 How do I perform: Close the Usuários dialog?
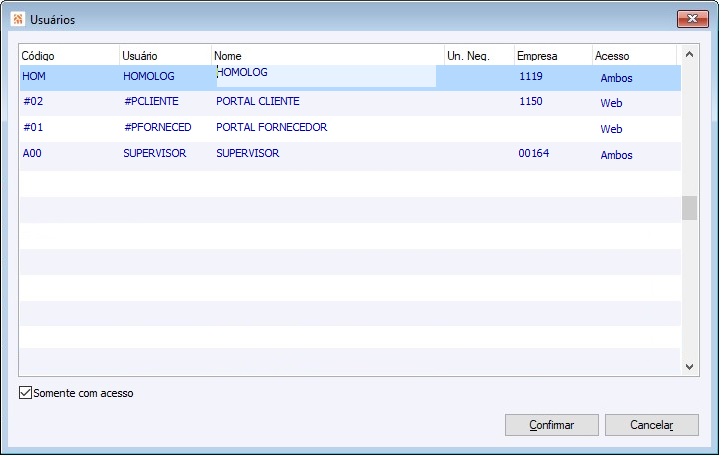(693, 19)
